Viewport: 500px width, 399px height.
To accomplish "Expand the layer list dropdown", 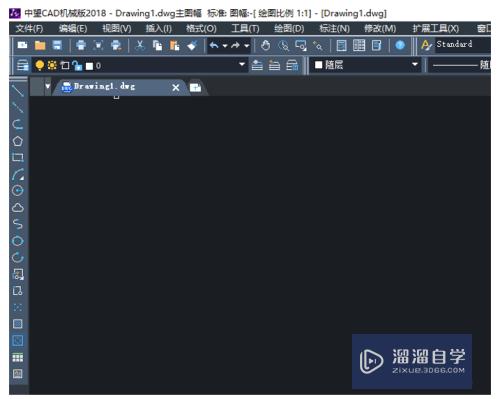I will (x=242, y=64).
